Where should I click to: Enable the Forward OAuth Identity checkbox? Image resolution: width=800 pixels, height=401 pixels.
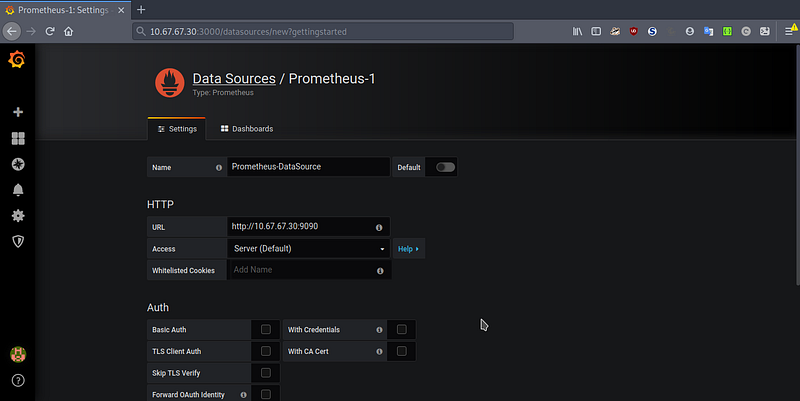click(x=266, y=394)
